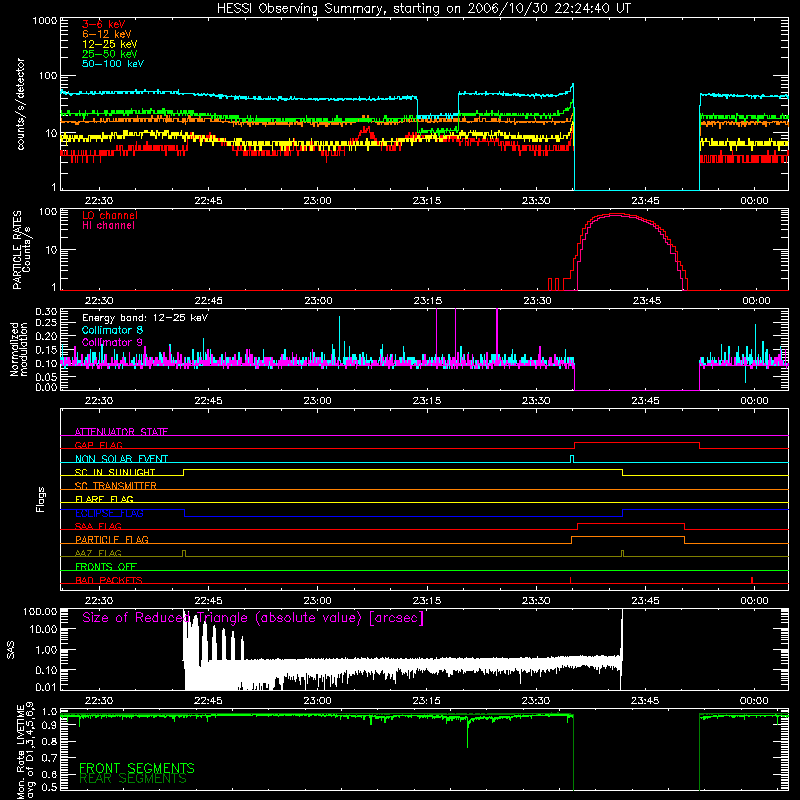Click '00:00' tick under SAS panel

pyautogui.click(x=754, y=701)
